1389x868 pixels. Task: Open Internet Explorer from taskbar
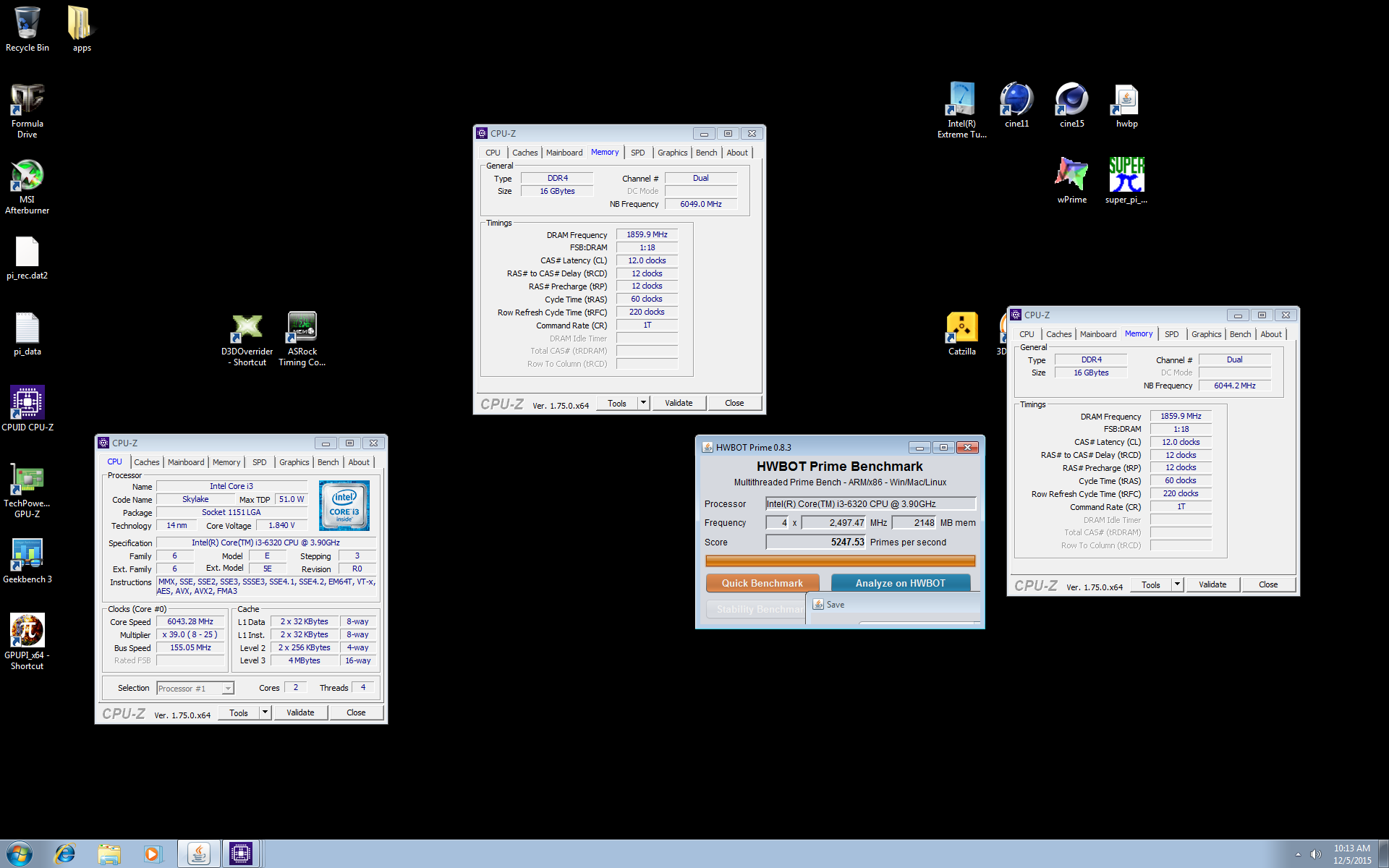(x=65, y=854)
